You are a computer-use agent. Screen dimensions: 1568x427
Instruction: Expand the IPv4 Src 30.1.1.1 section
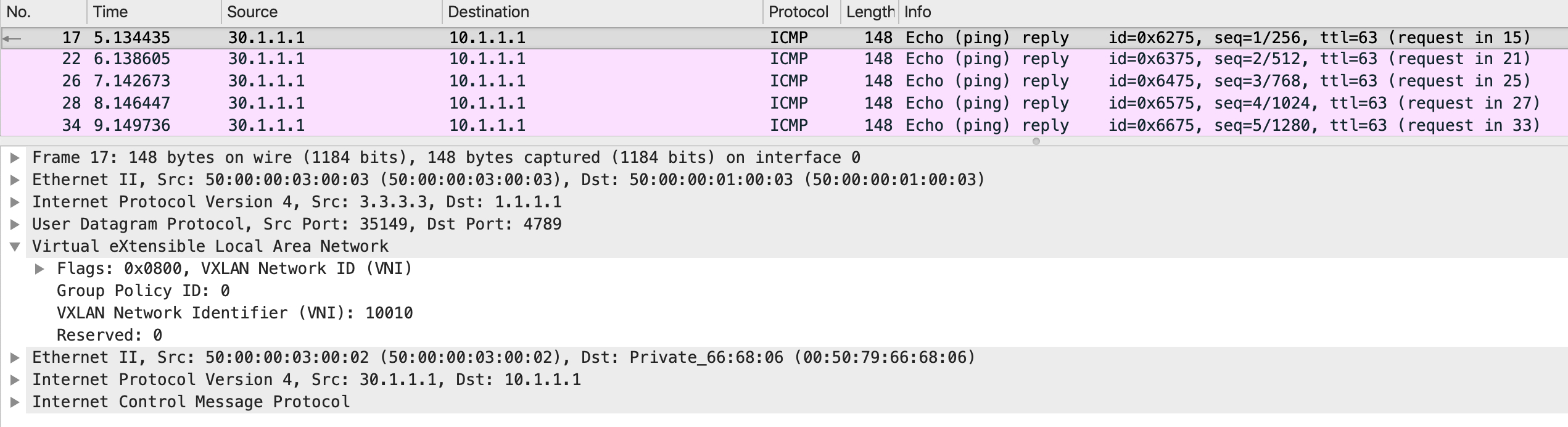15,380
